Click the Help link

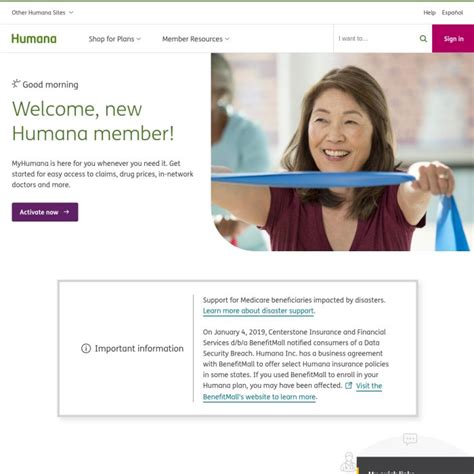point(429,13)
